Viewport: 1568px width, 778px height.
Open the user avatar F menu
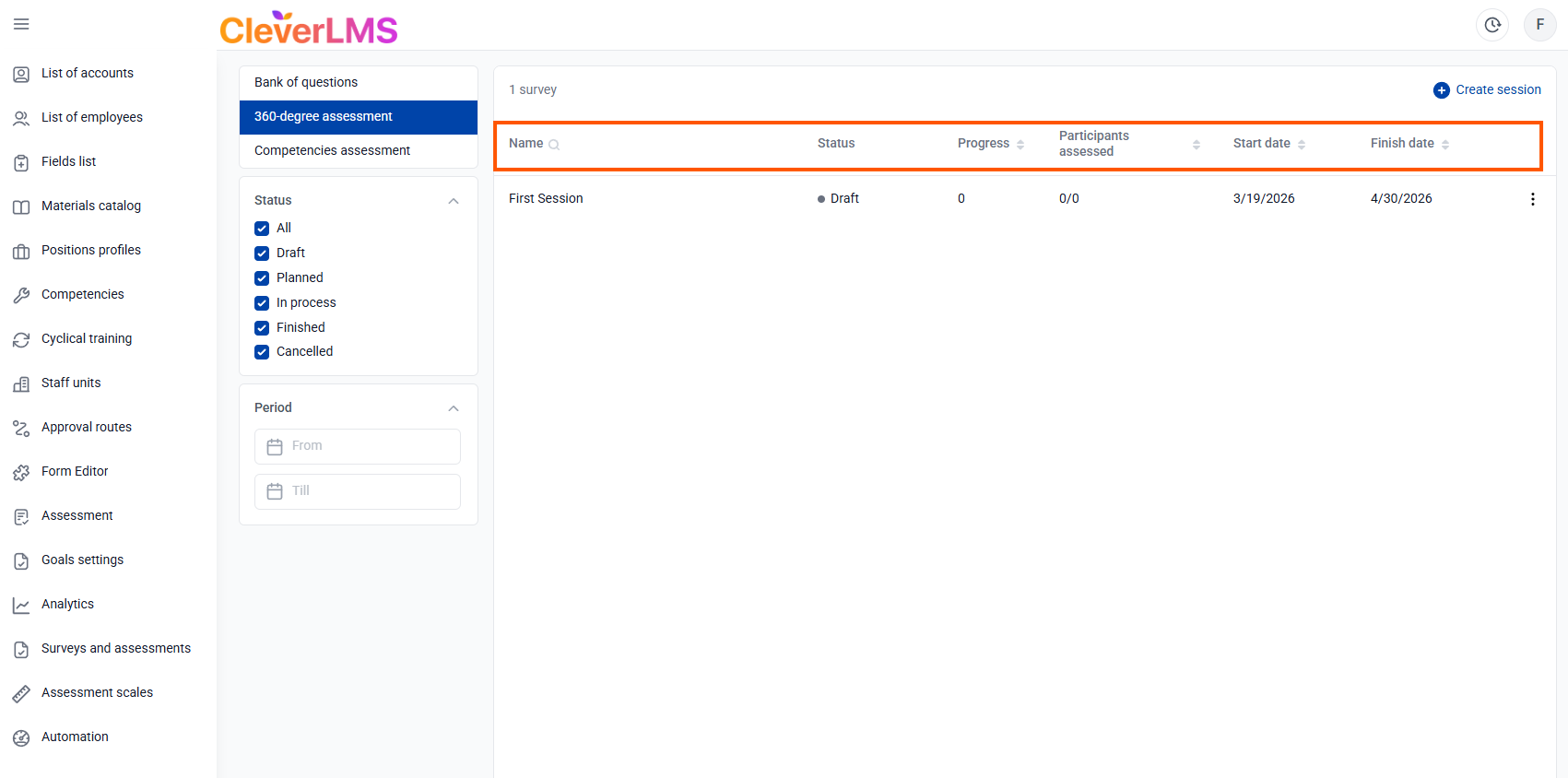1539,25
